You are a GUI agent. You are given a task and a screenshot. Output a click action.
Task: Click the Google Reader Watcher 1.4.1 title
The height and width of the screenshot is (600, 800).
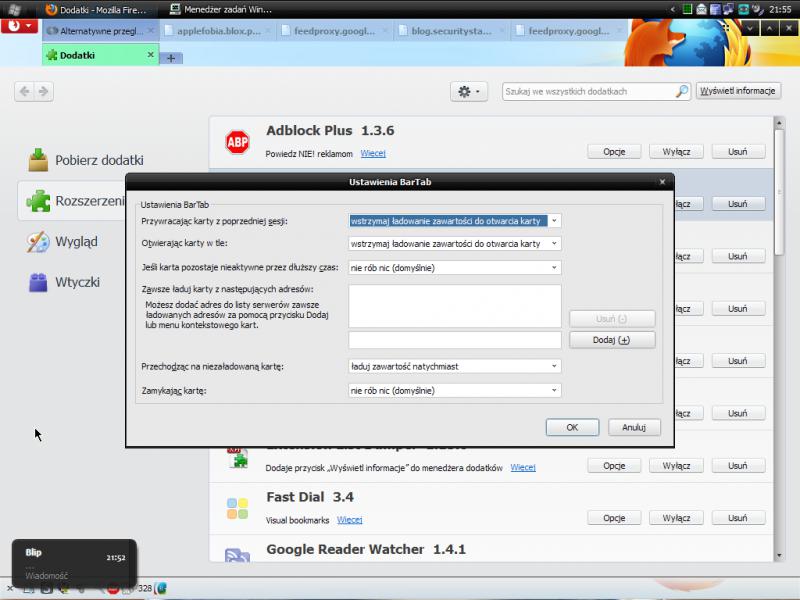click(x=366, y=549)
